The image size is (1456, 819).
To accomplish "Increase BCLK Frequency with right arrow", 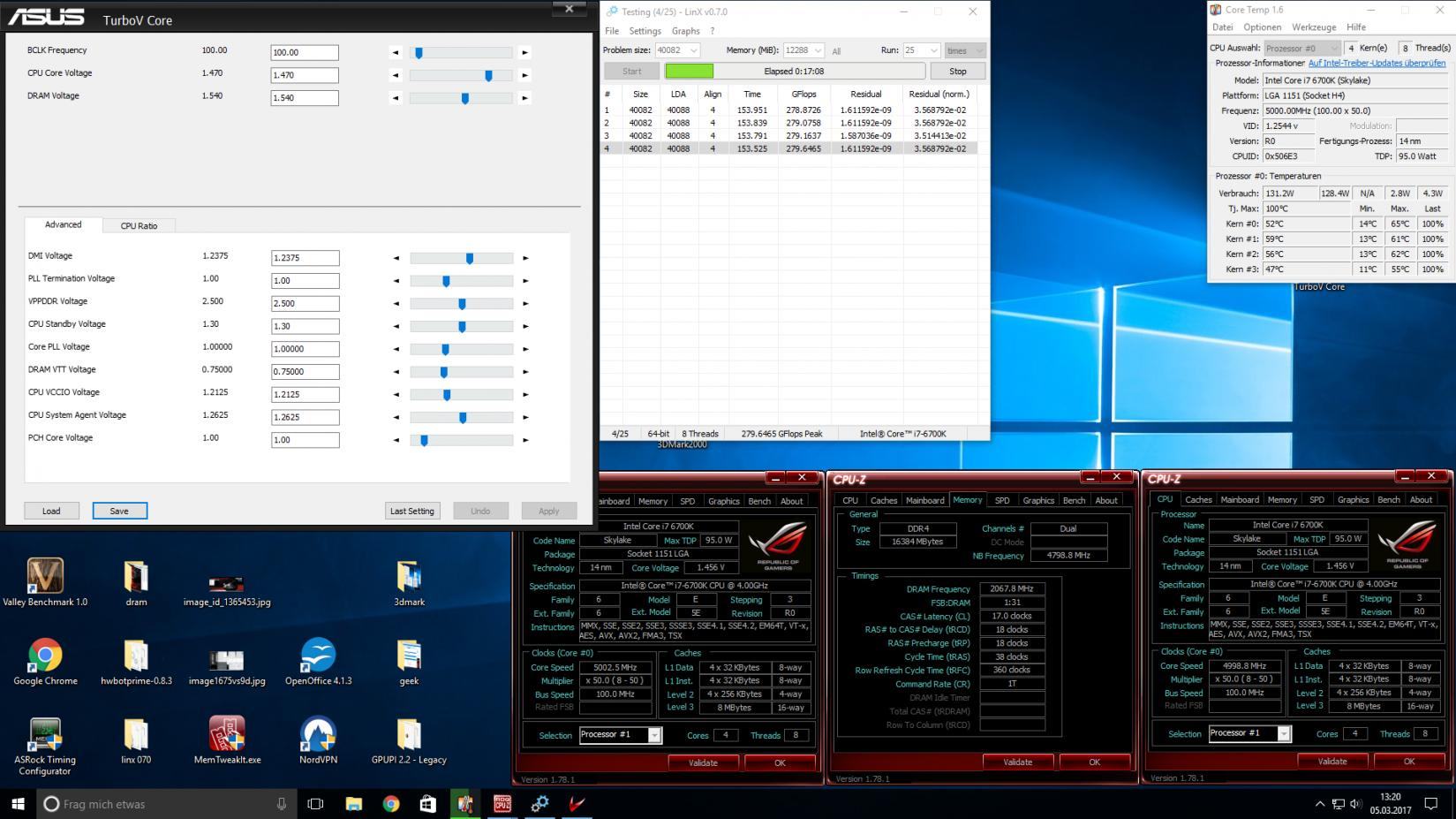I will [x=524, y=52].
